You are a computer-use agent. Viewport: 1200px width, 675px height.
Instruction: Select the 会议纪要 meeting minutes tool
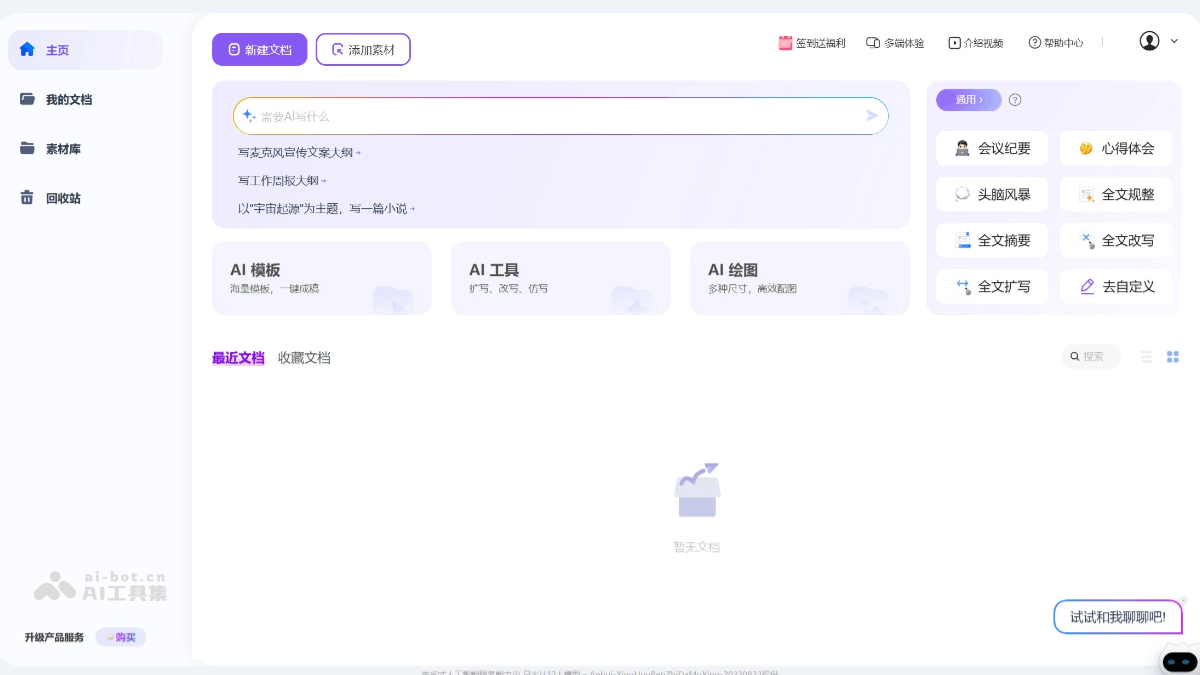pos(991,147)
